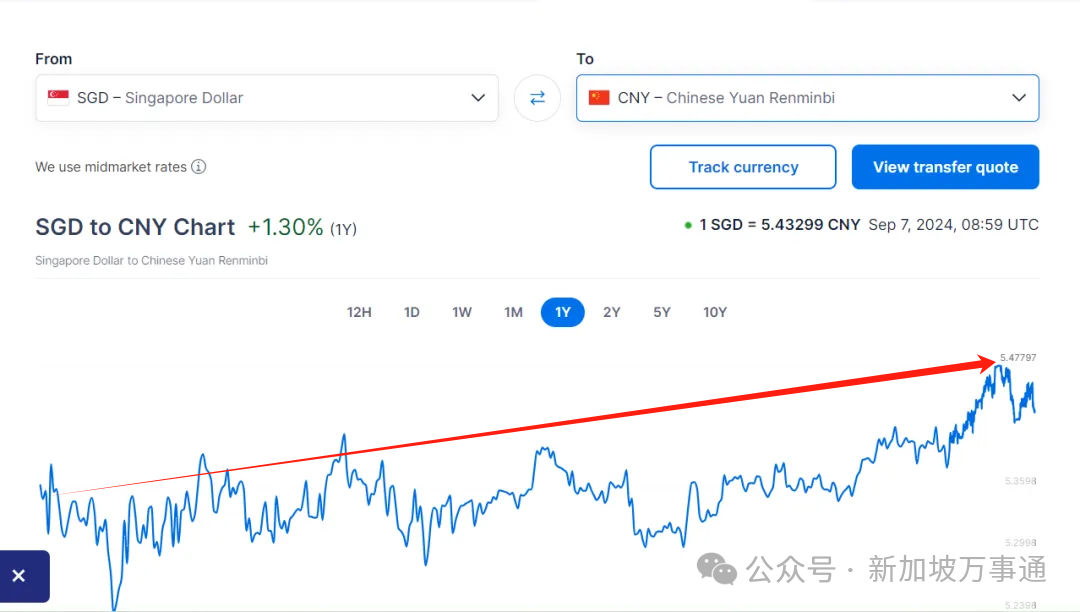Choose the 5Y chart period
This screenshot has width=1080, height=612.
pyautogui.click(x=662, y=312)
